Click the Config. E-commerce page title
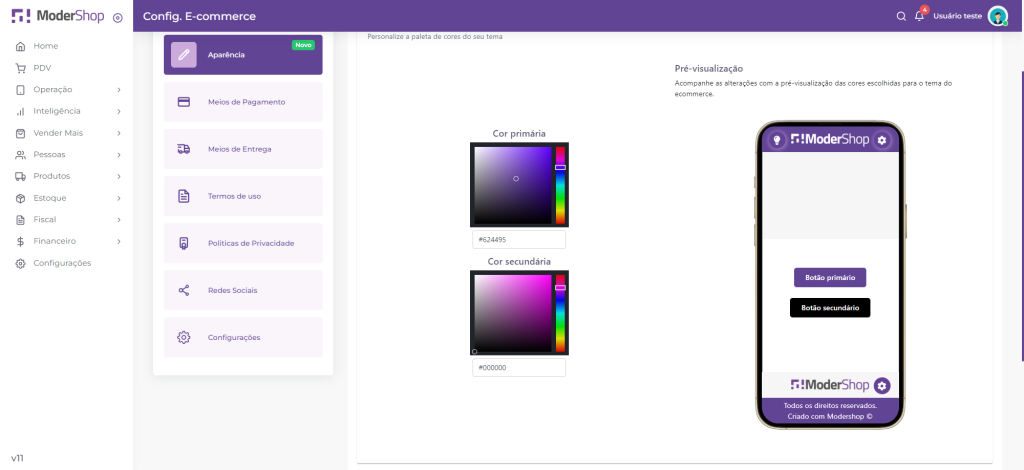Image resolution: width=1024 pixels, height=470 pixels. (199, 16)
